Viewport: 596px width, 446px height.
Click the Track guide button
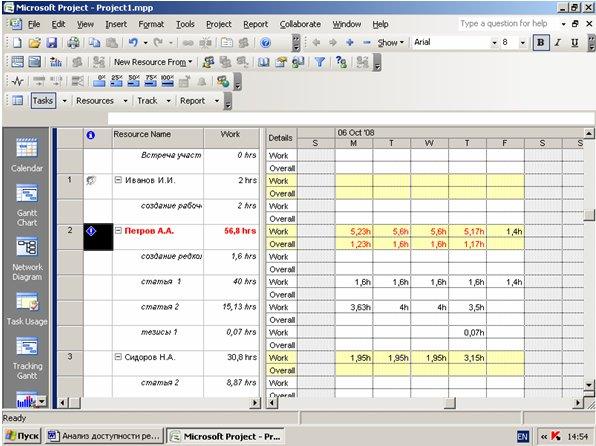[x=147, y=101]
